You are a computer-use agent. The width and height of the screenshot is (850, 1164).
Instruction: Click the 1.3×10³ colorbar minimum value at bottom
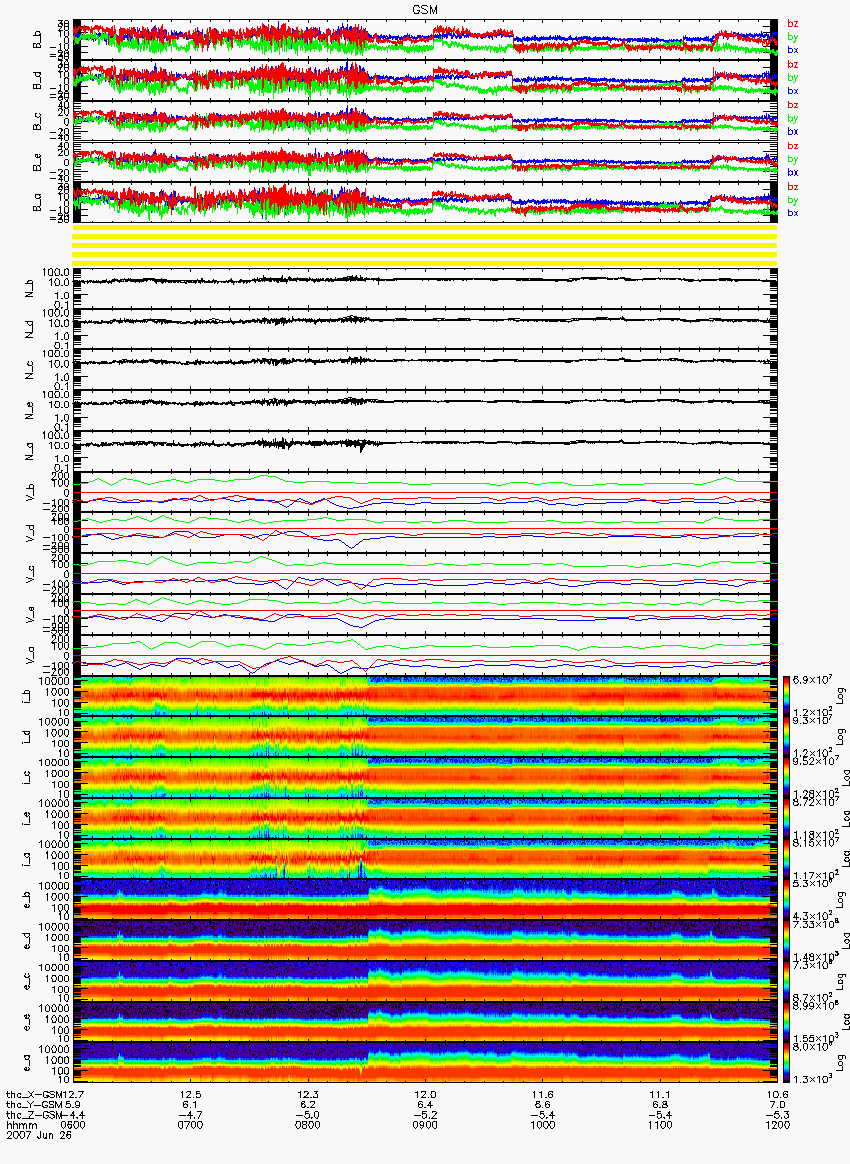[x=811, y=1079]
